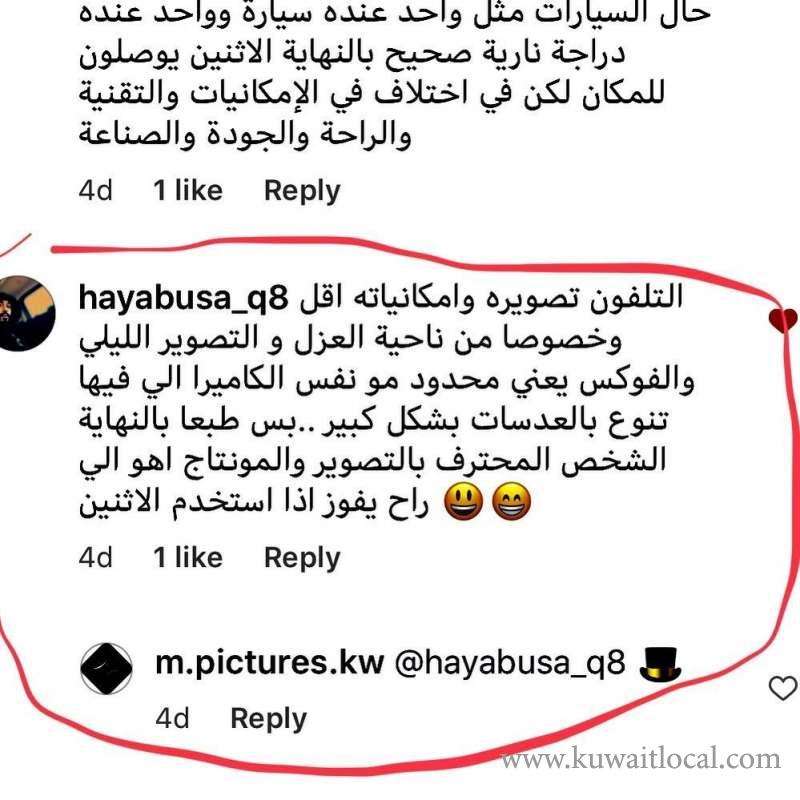Image resolution: width=800 pixels, height=800 pixels.
Task: Reply to hayabusa_q8's comment
Action: click(302, 558)
